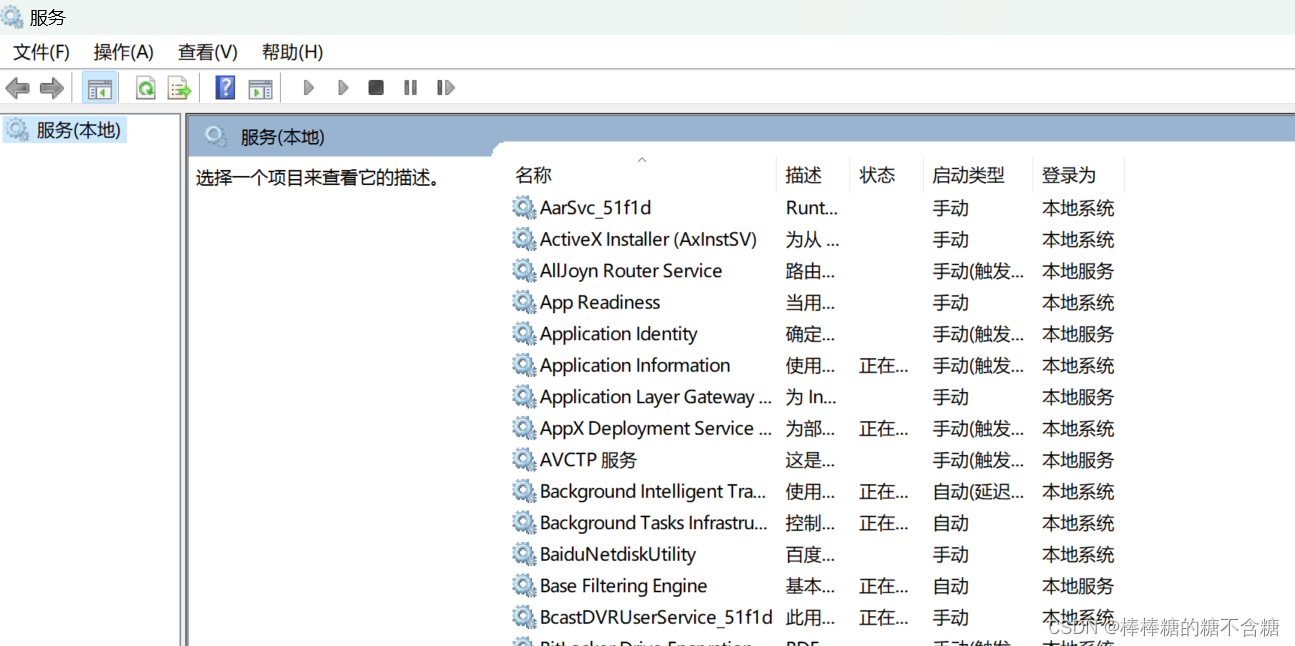Screen dimensions: 1295x646
Task: Open the 操作(A) menu
Action: pyautogui.click(x=124, y=52)
